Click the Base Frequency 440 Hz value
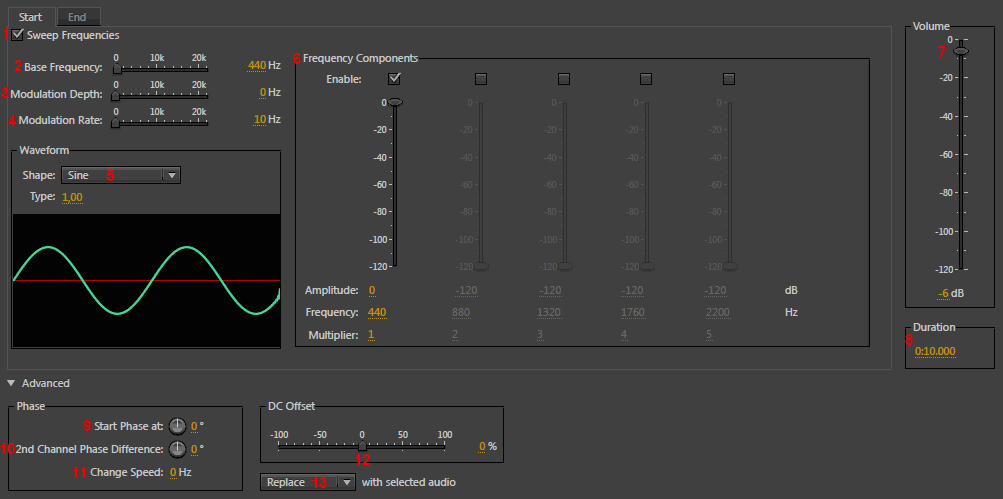 pos(256,66)
